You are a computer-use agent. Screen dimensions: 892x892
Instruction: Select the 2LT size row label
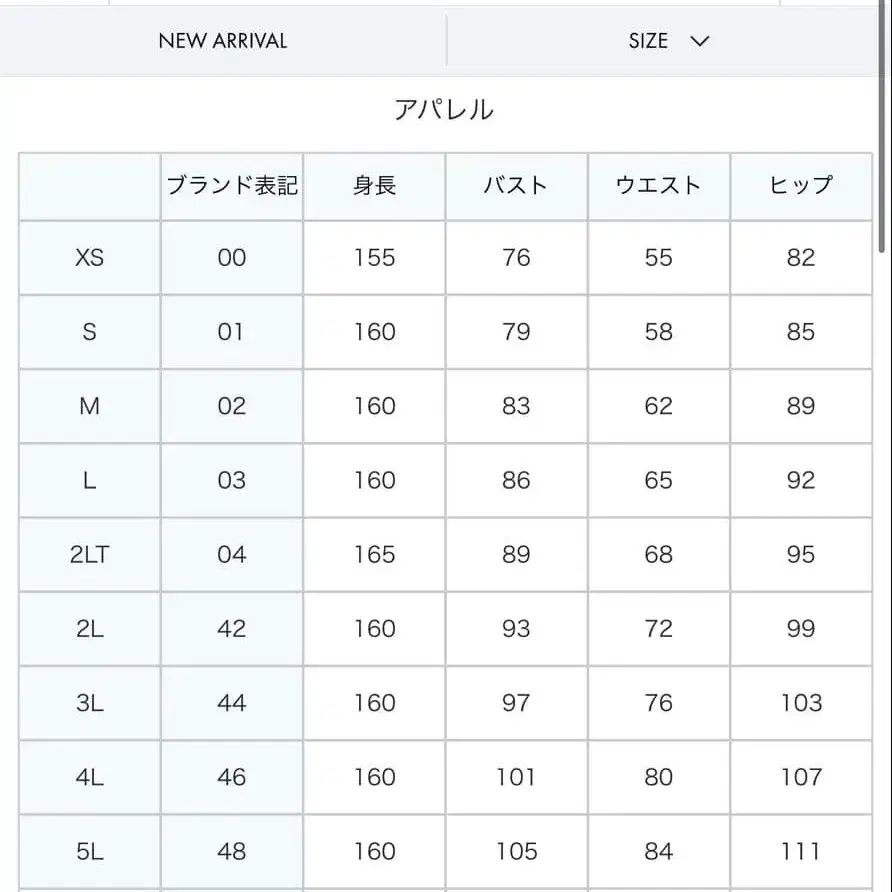(87, 554)
